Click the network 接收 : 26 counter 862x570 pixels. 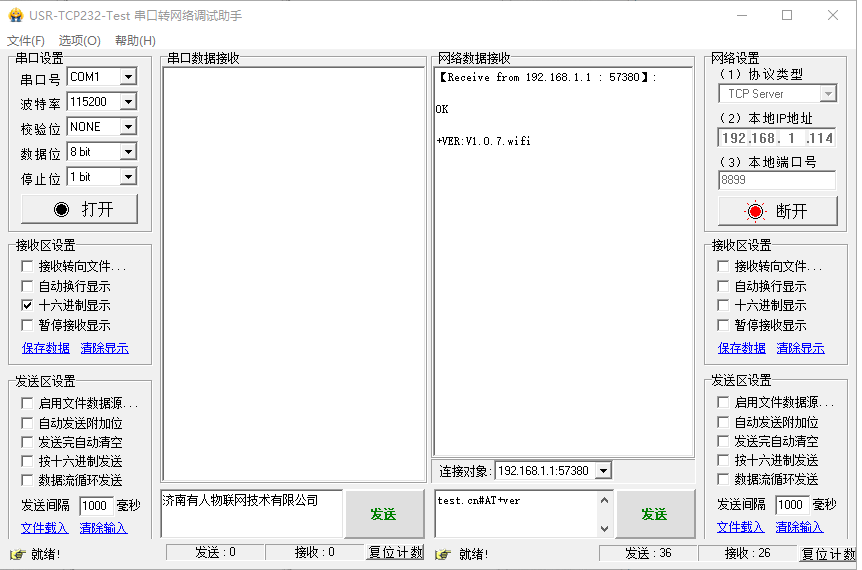click(748, 553)
